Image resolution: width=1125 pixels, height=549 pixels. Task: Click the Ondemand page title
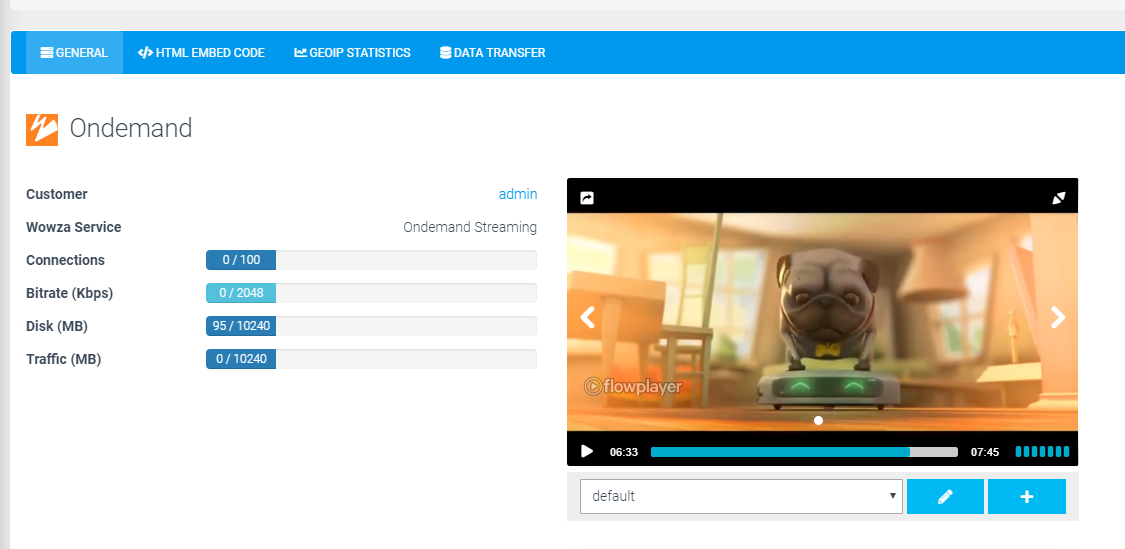point(131,128)
